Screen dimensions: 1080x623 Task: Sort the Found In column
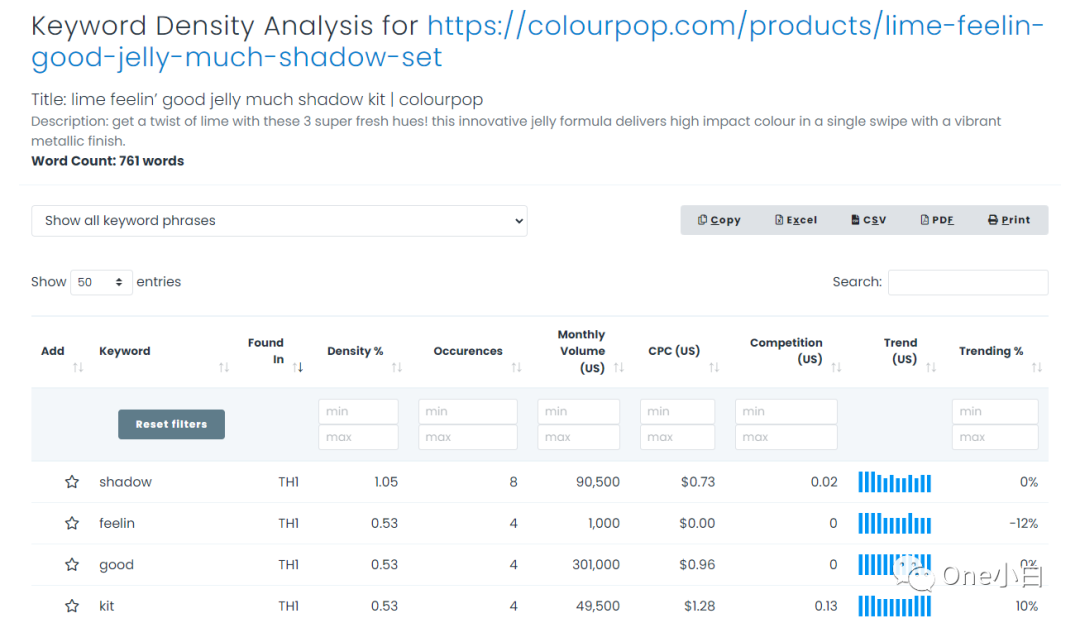(x=298, y=368)
